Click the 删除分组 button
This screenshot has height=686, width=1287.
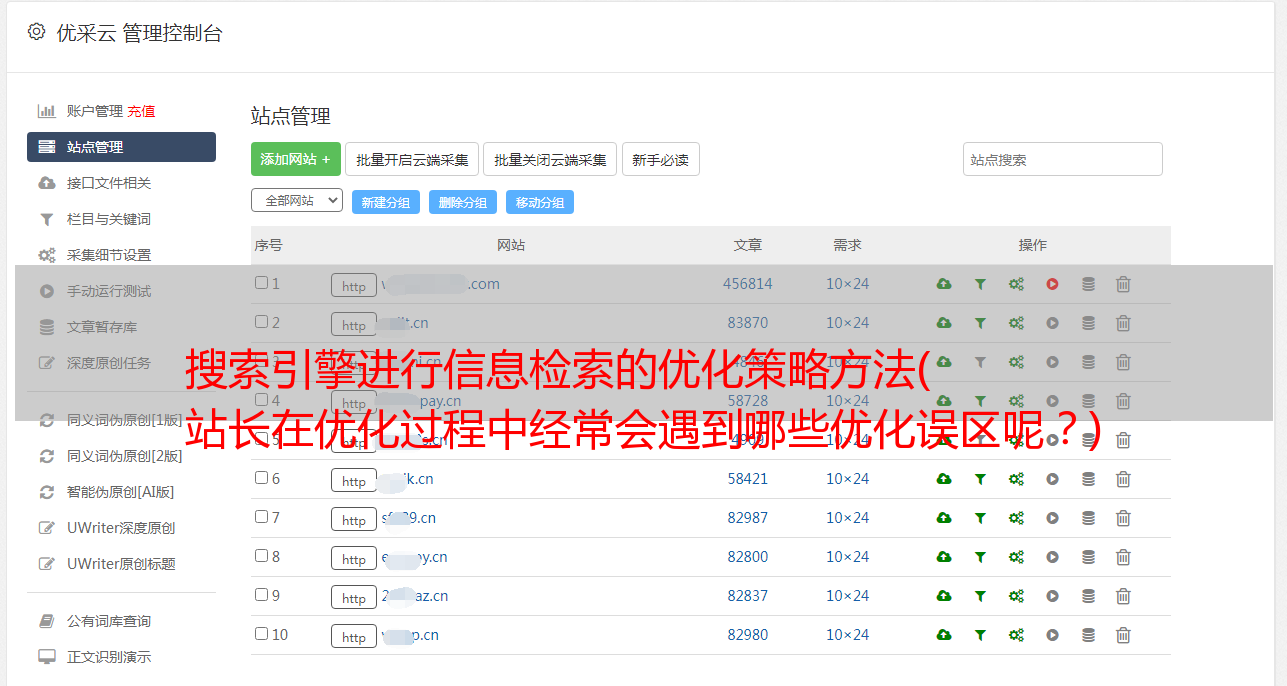pos(463,202)
